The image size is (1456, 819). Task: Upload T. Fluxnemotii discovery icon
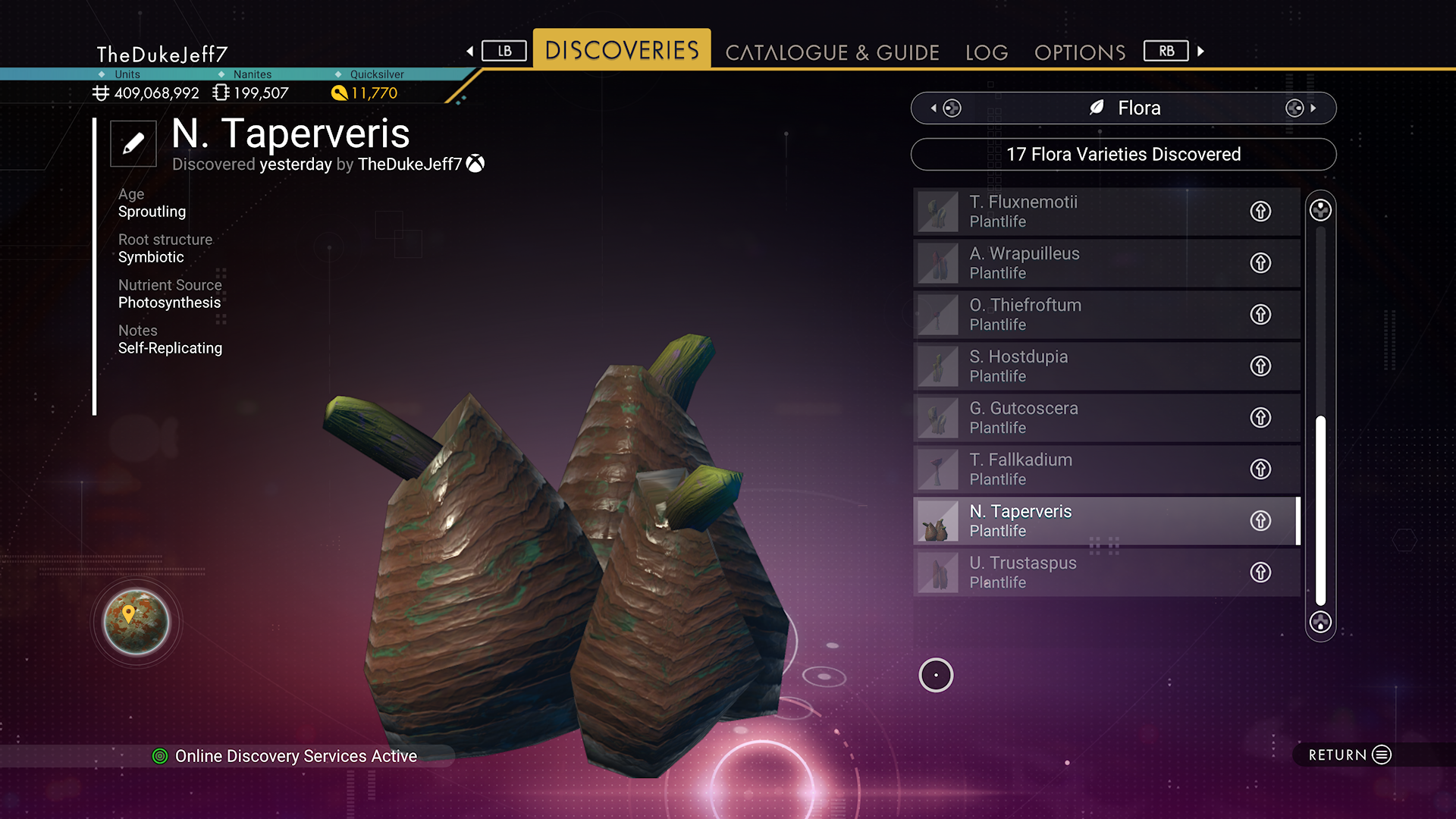(1260, 212)
